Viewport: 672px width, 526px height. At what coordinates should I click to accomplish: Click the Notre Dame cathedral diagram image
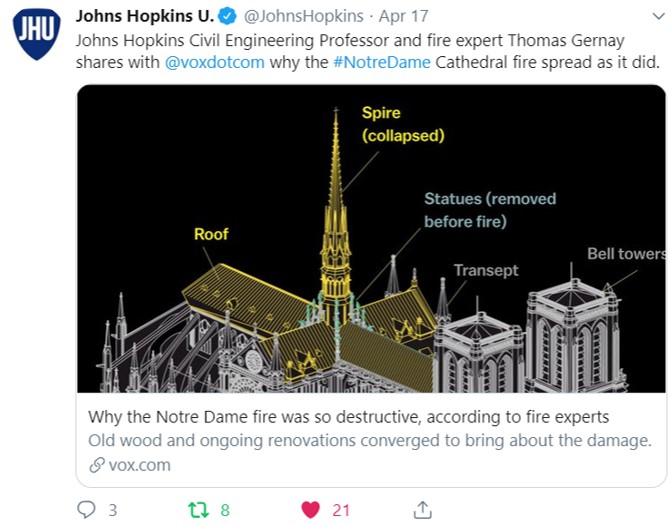click(x=371, y=238)
